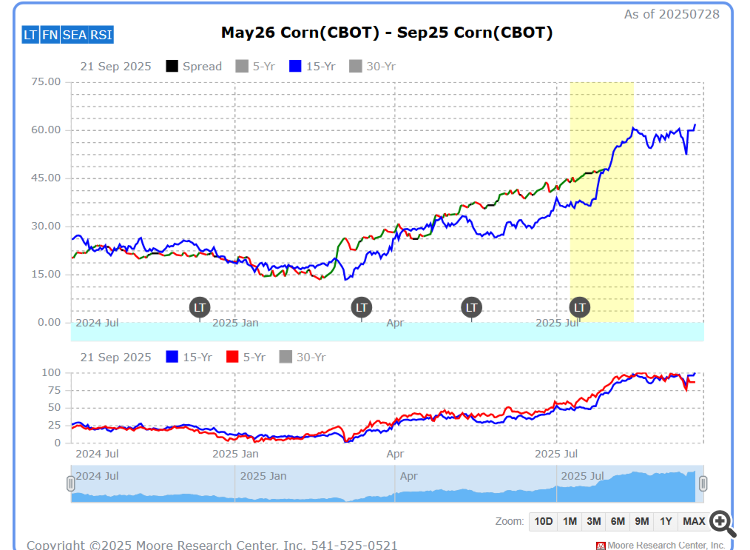Click the magnifier zoom-in icon
This screenshot has height=550, width=750.
pos(722,523)
